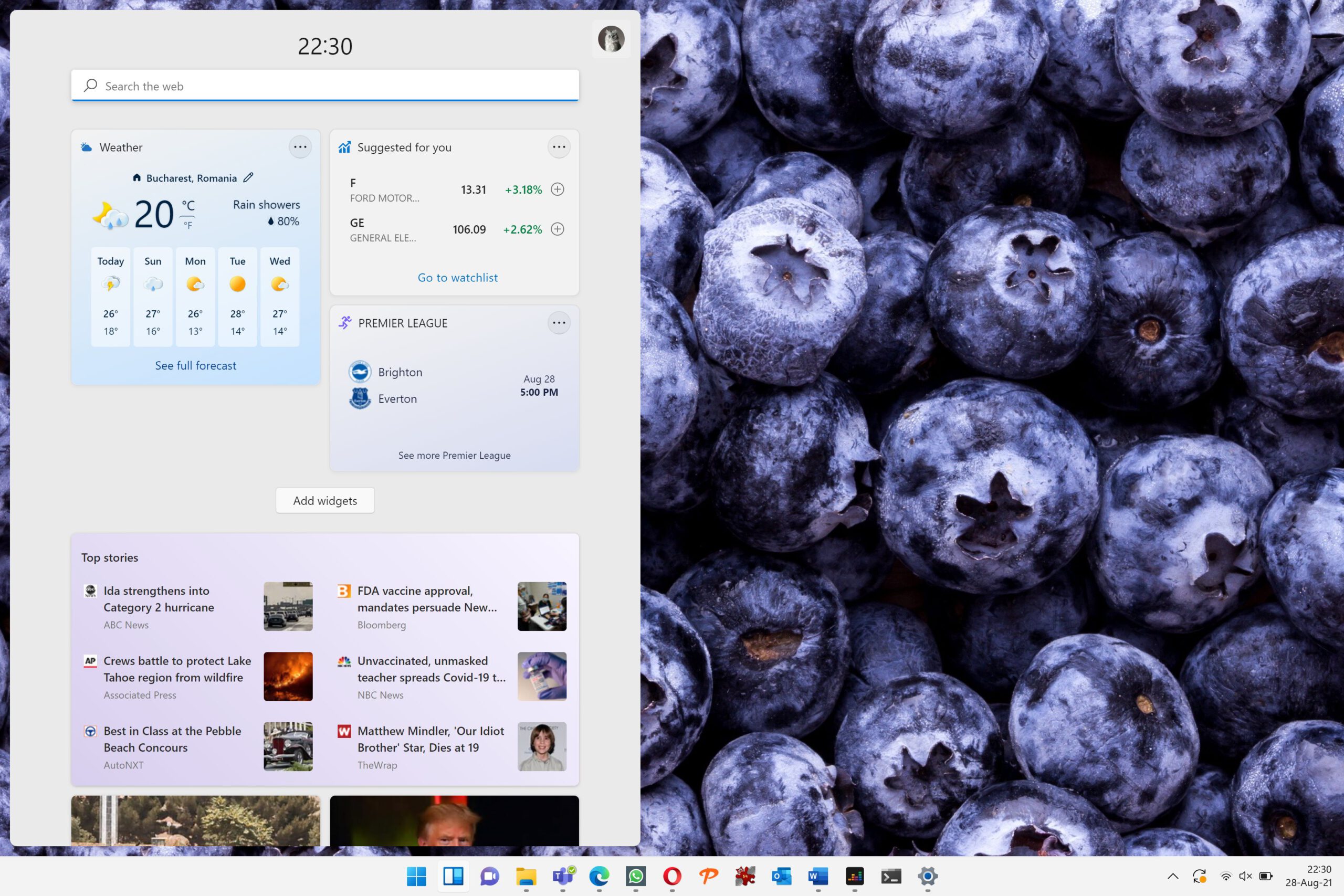Screen dimensions: 1344x896
Task: Click Add widgets button
Action: [324, 501]
